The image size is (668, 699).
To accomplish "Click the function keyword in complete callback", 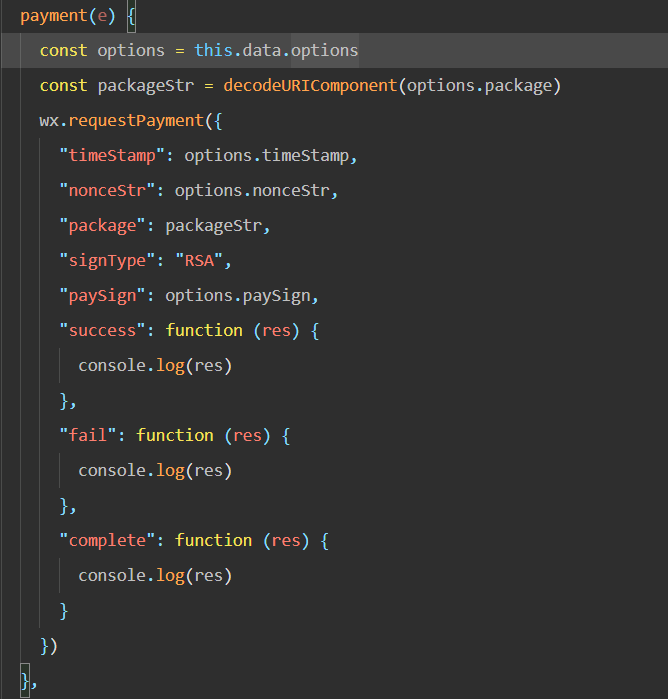I will click(x=213, y=541).
